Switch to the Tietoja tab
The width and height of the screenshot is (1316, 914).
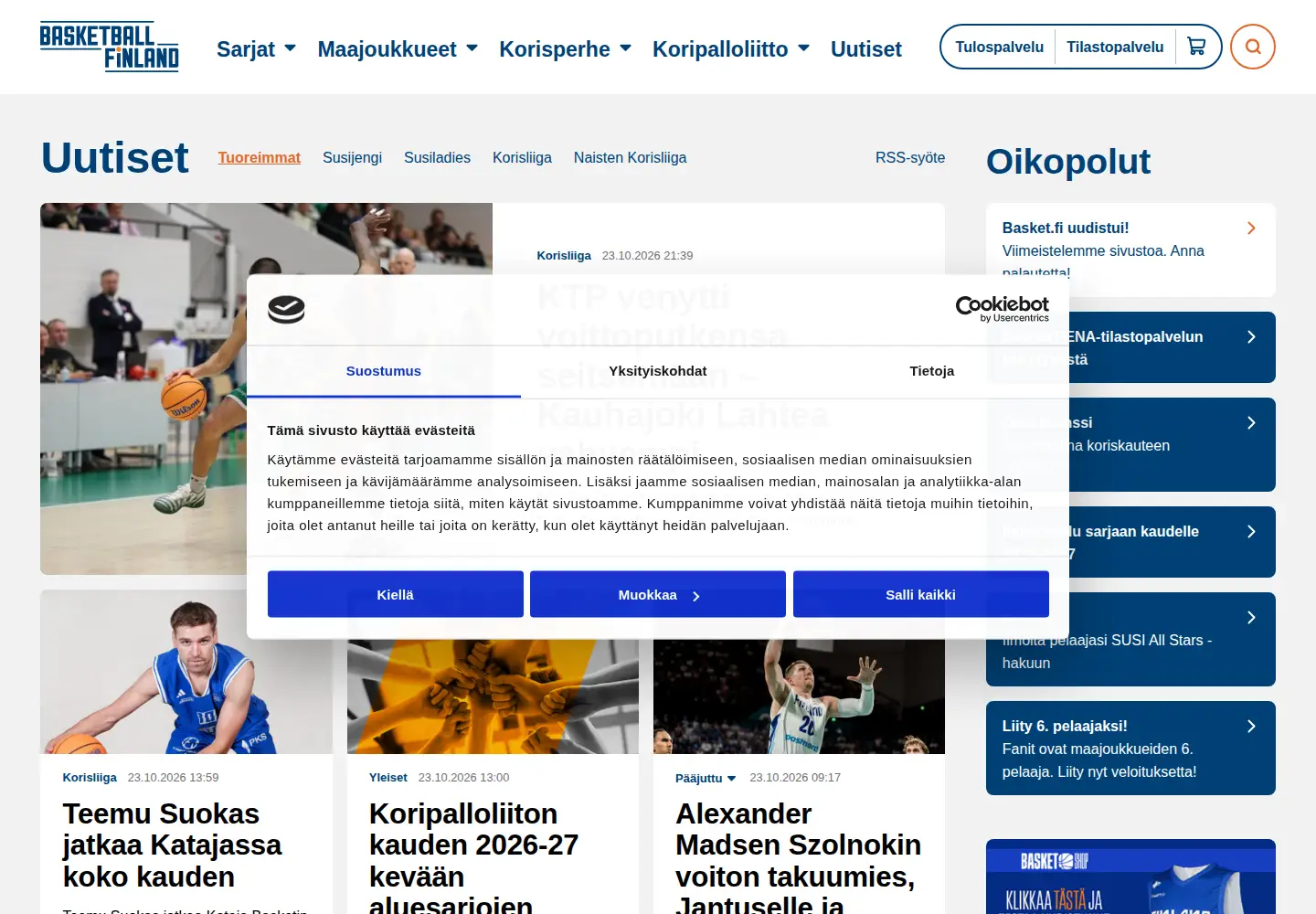pyautogui.click(x=932, y=371)
